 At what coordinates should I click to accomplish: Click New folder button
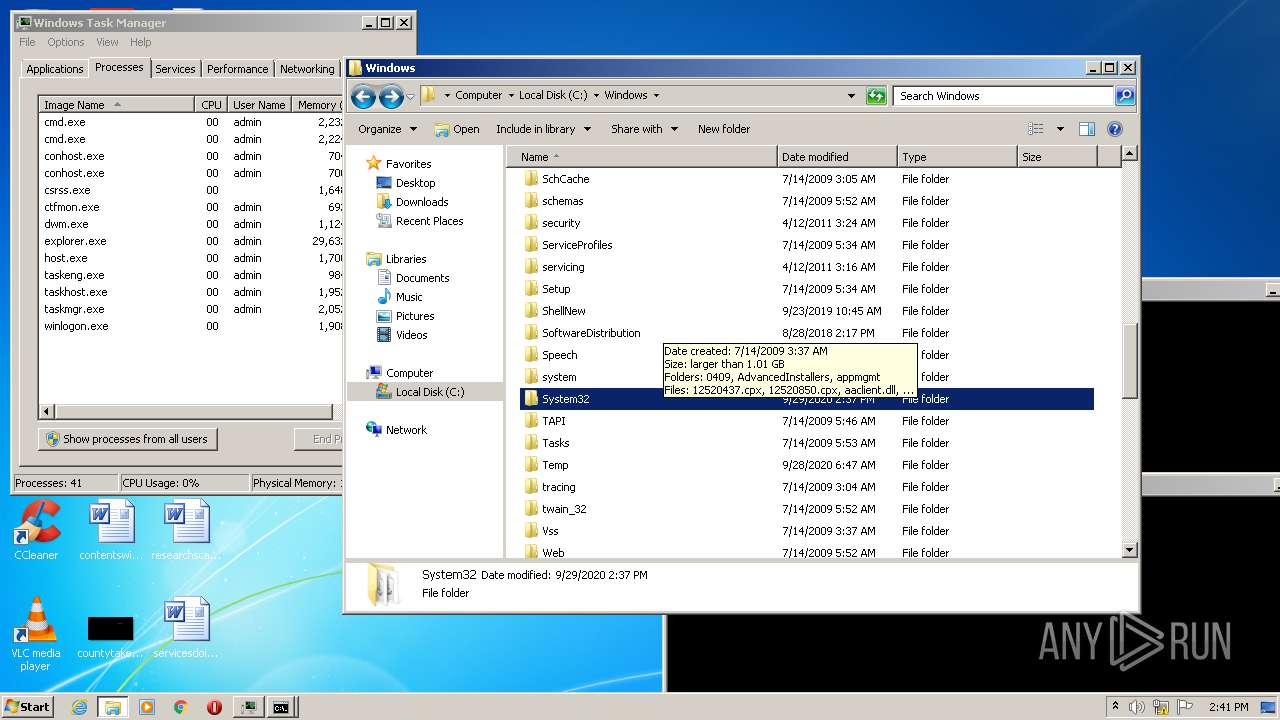click(x=724, y=129)
